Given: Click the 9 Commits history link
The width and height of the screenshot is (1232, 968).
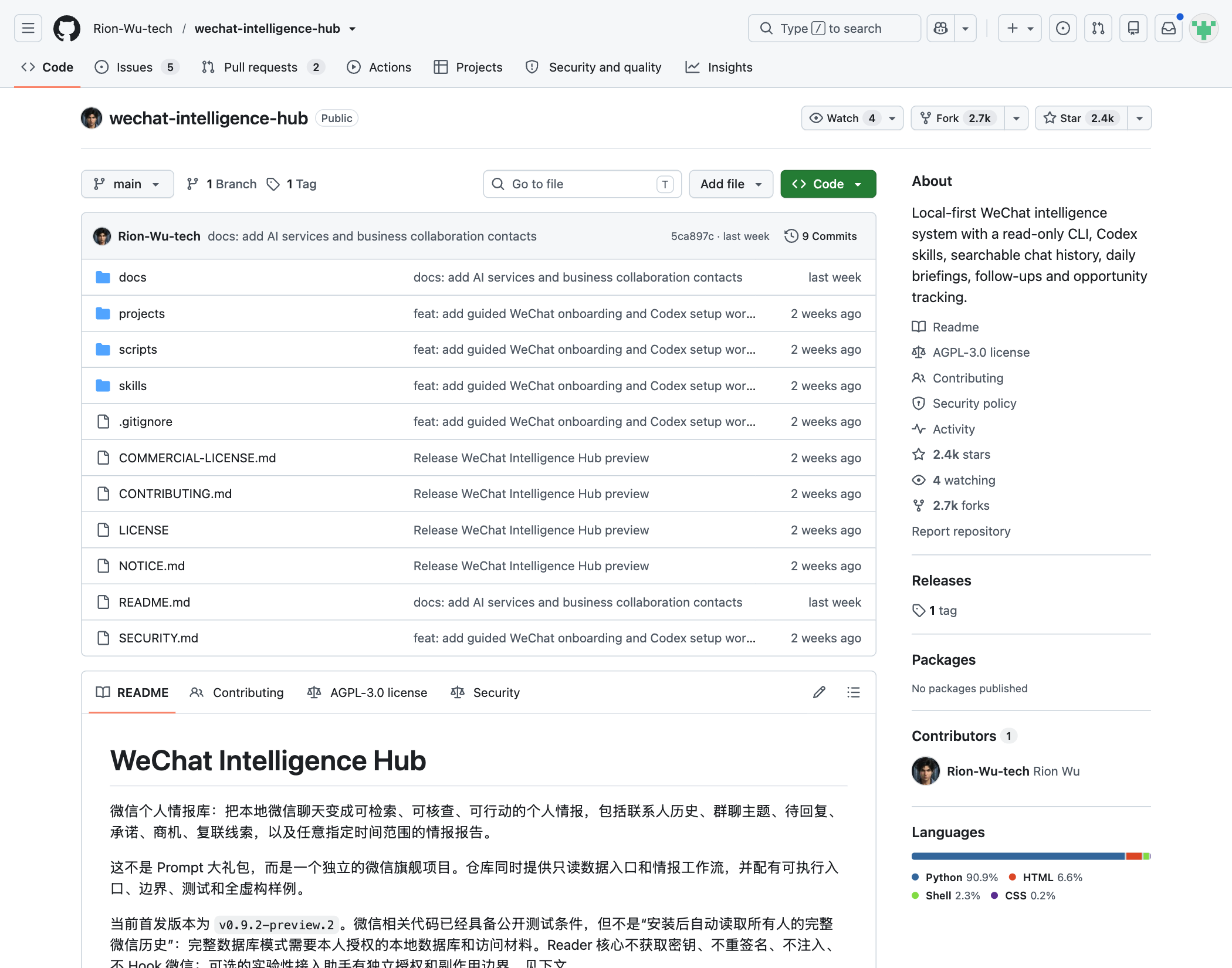Looking at the screenshot, I should (x=821, y=236).
